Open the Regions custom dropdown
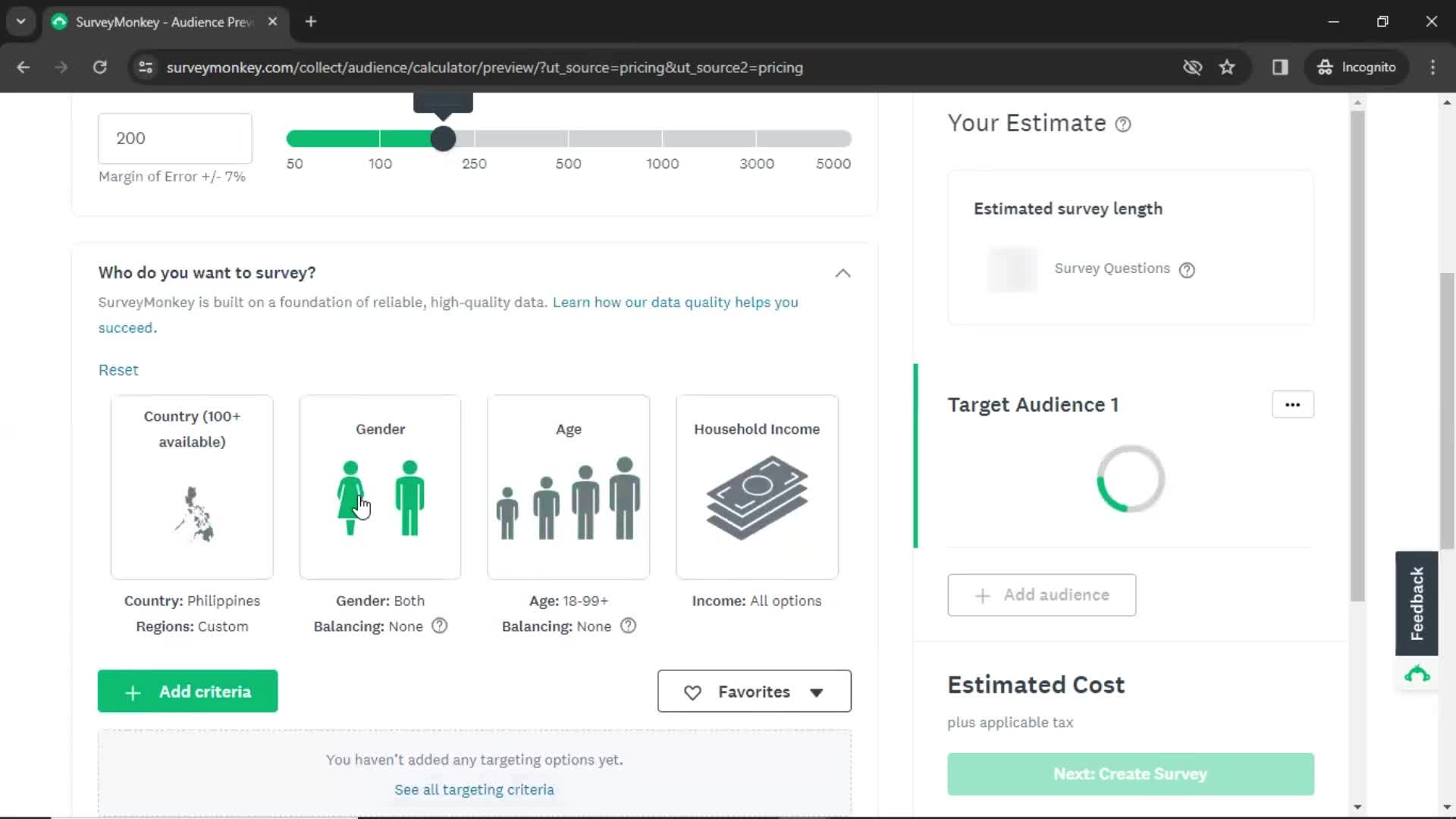The width and height of the screenshot is (1456, 819). coord(191,626)
